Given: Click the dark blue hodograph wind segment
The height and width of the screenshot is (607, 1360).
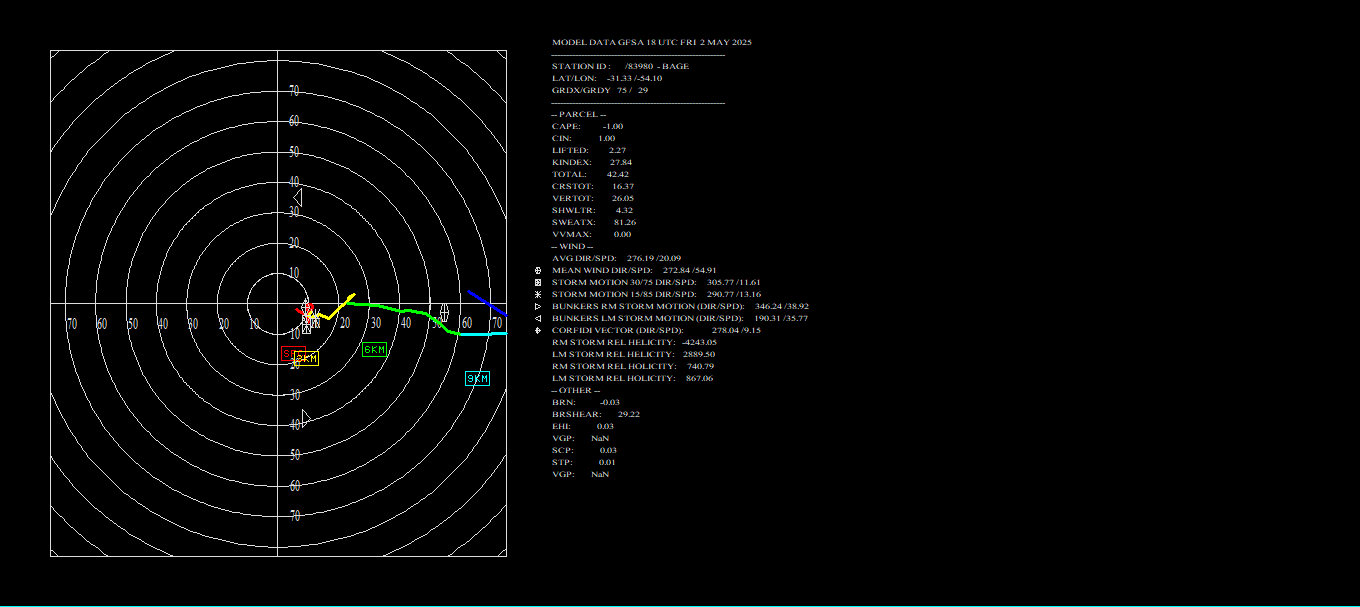Looking at the screenshot, I should coord(487,302).
